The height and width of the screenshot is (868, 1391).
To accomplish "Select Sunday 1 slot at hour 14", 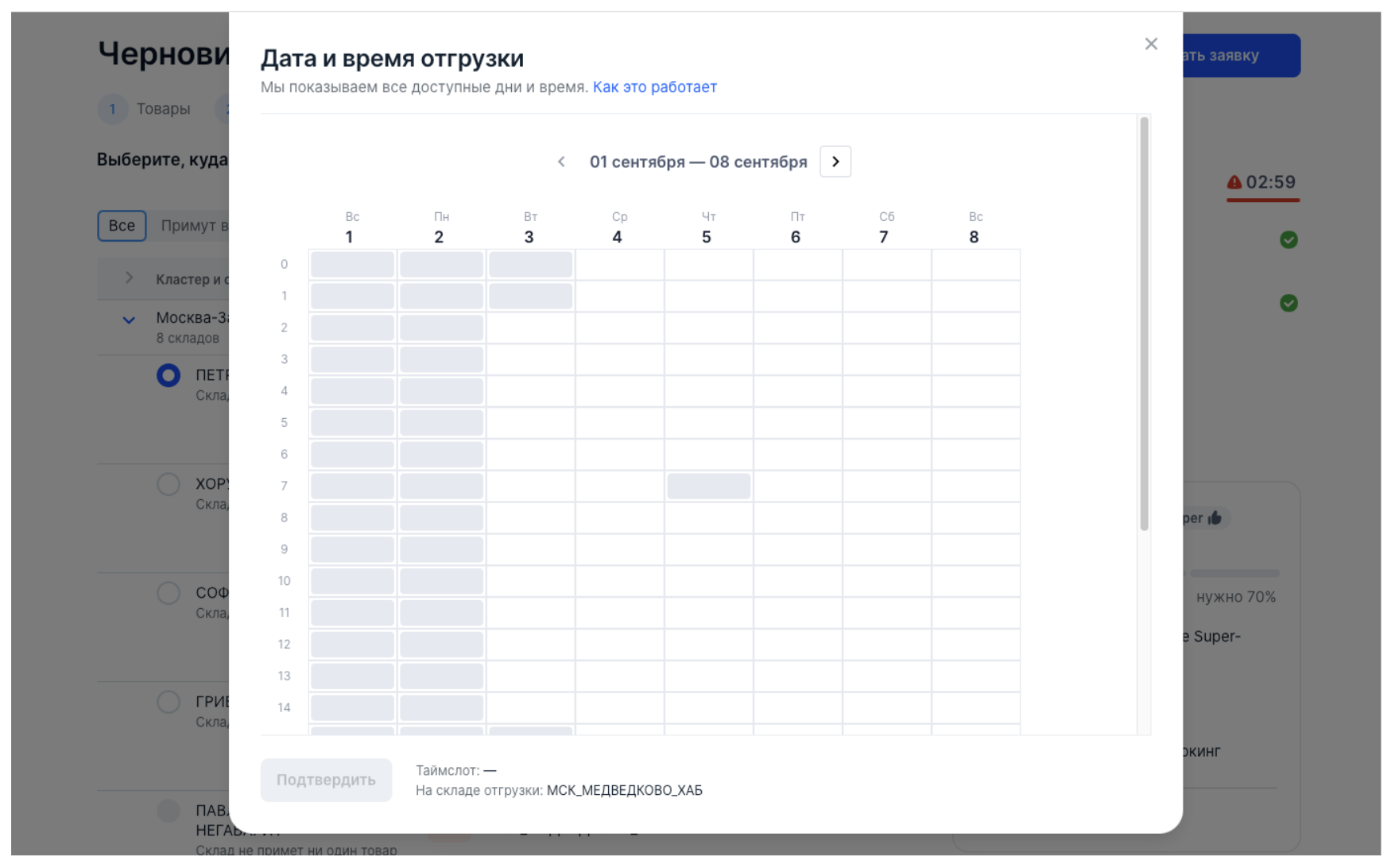I will click(x=353, y=707).
